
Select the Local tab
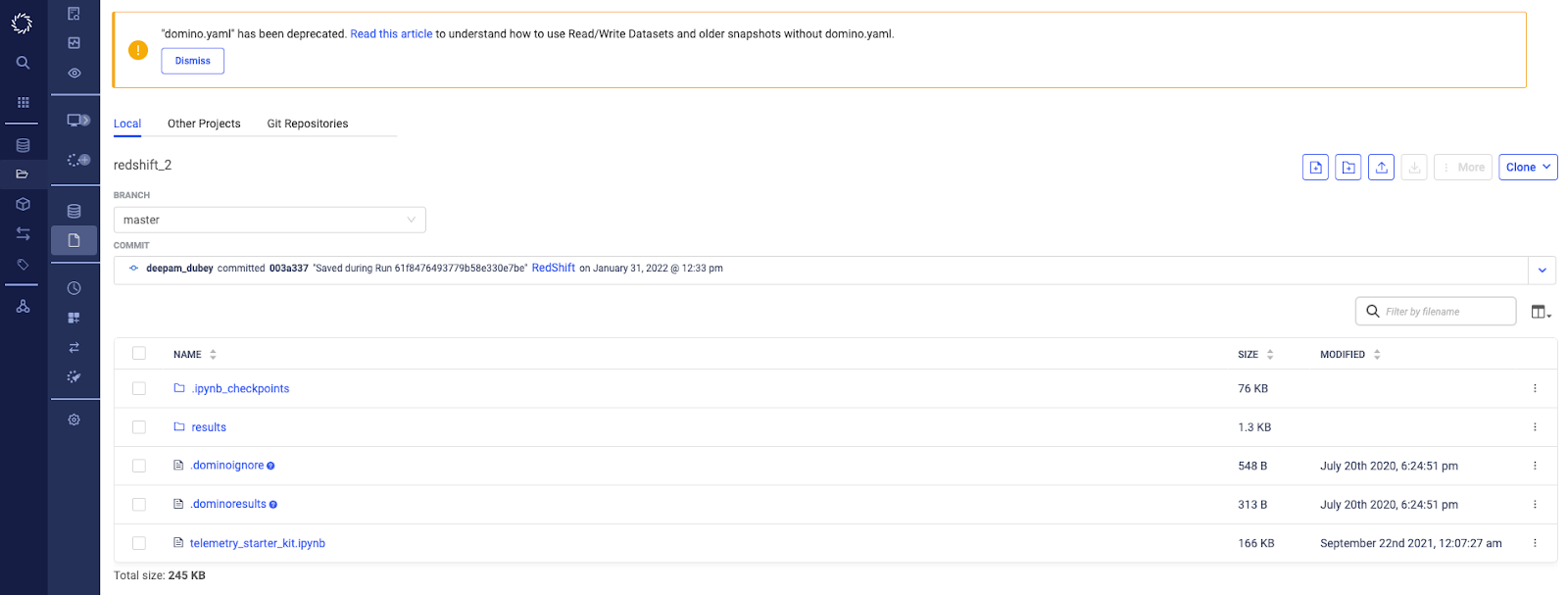click(127, 124)
